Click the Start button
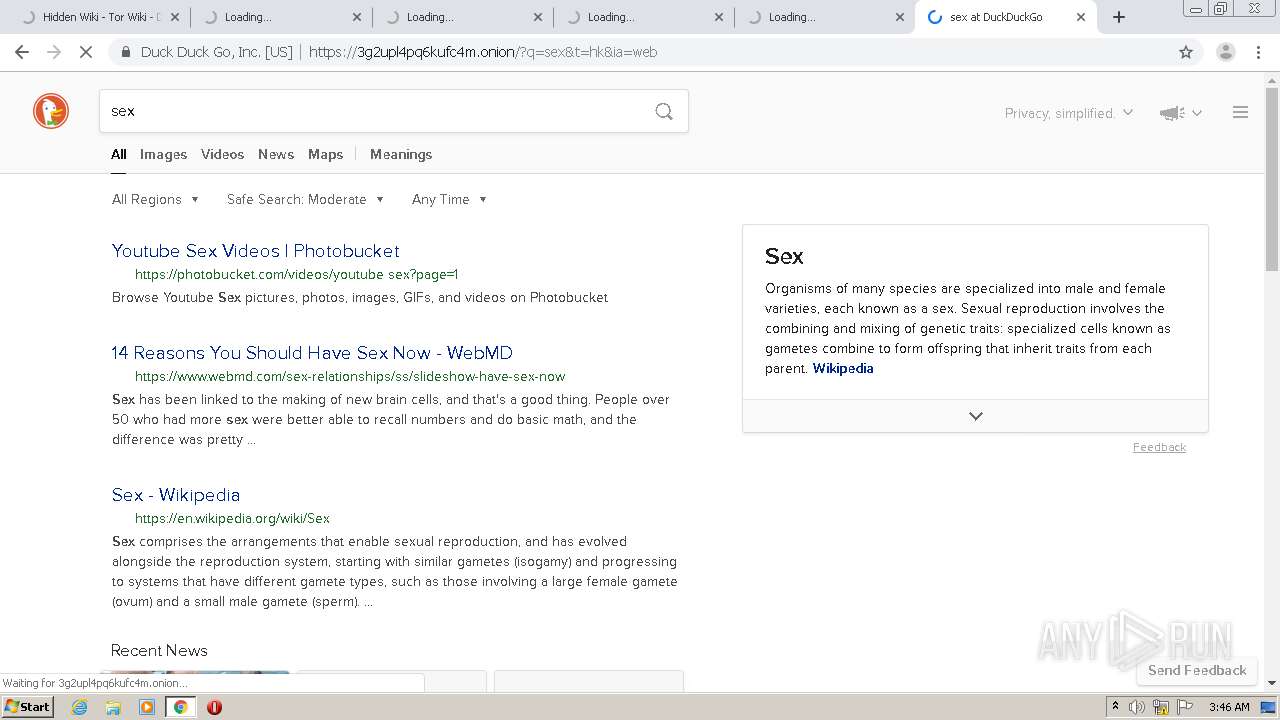The height and width of the screenshot is (720, 1280). (27, 707)
